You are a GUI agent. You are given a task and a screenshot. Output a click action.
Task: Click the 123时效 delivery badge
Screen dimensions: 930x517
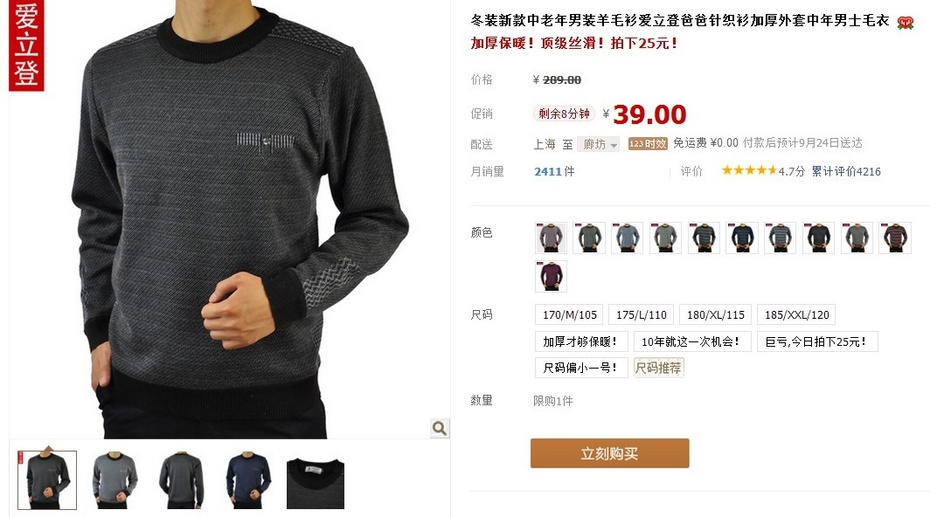648,143
